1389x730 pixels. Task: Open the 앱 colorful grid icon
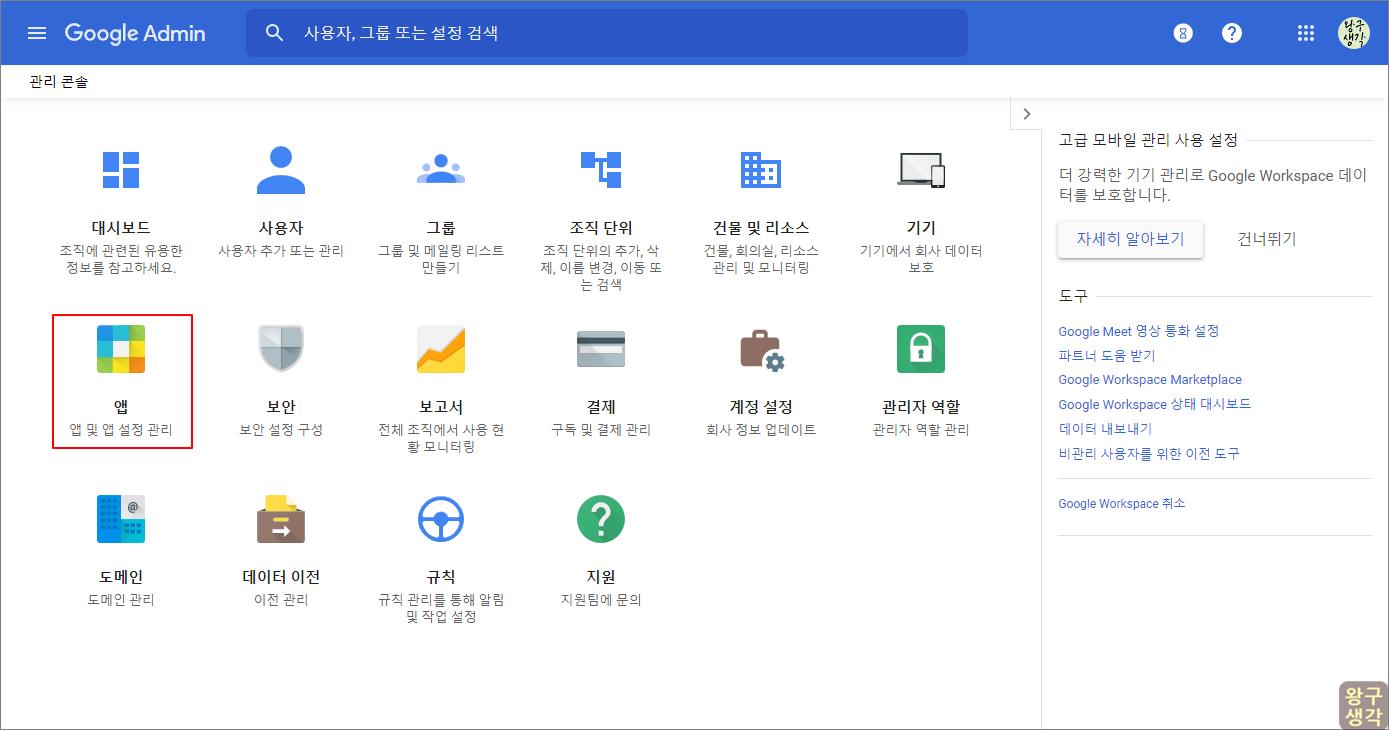[121, 349]
